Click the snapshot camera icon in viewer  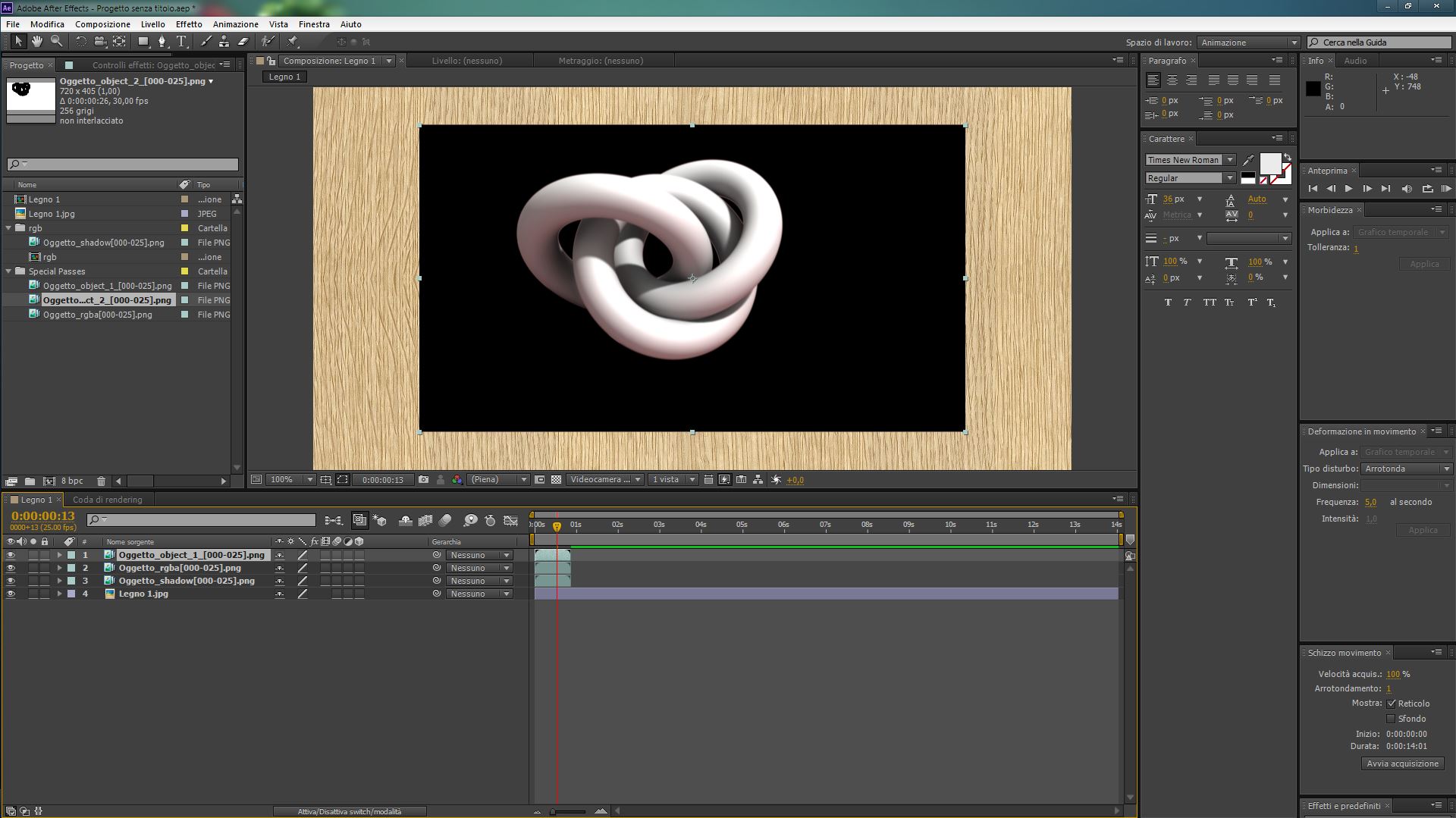pos(423,480)
